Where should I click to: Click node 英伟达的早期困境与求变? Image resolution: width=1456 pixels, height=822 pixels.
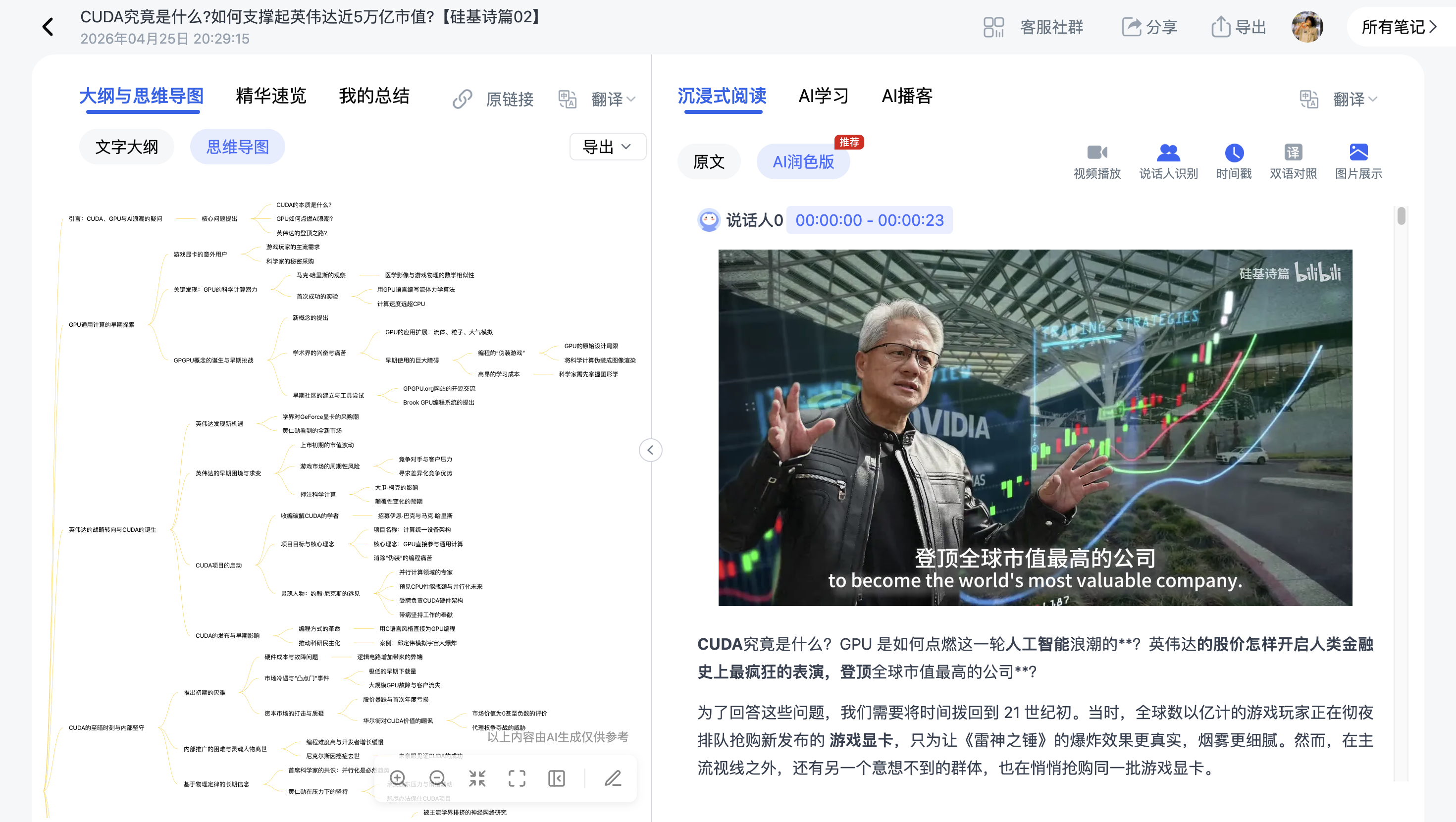(x=228, y=473)
